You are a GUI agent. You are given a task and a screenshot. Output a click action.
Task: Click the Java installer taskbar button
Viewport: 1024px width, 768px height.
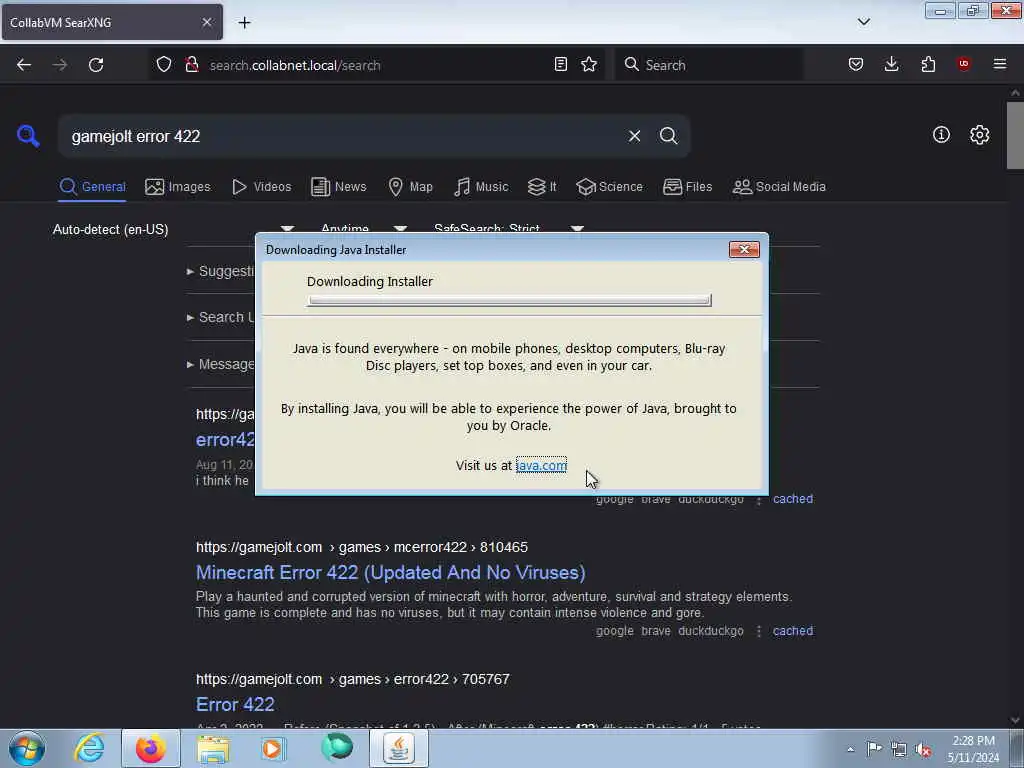tap(399, 748)
